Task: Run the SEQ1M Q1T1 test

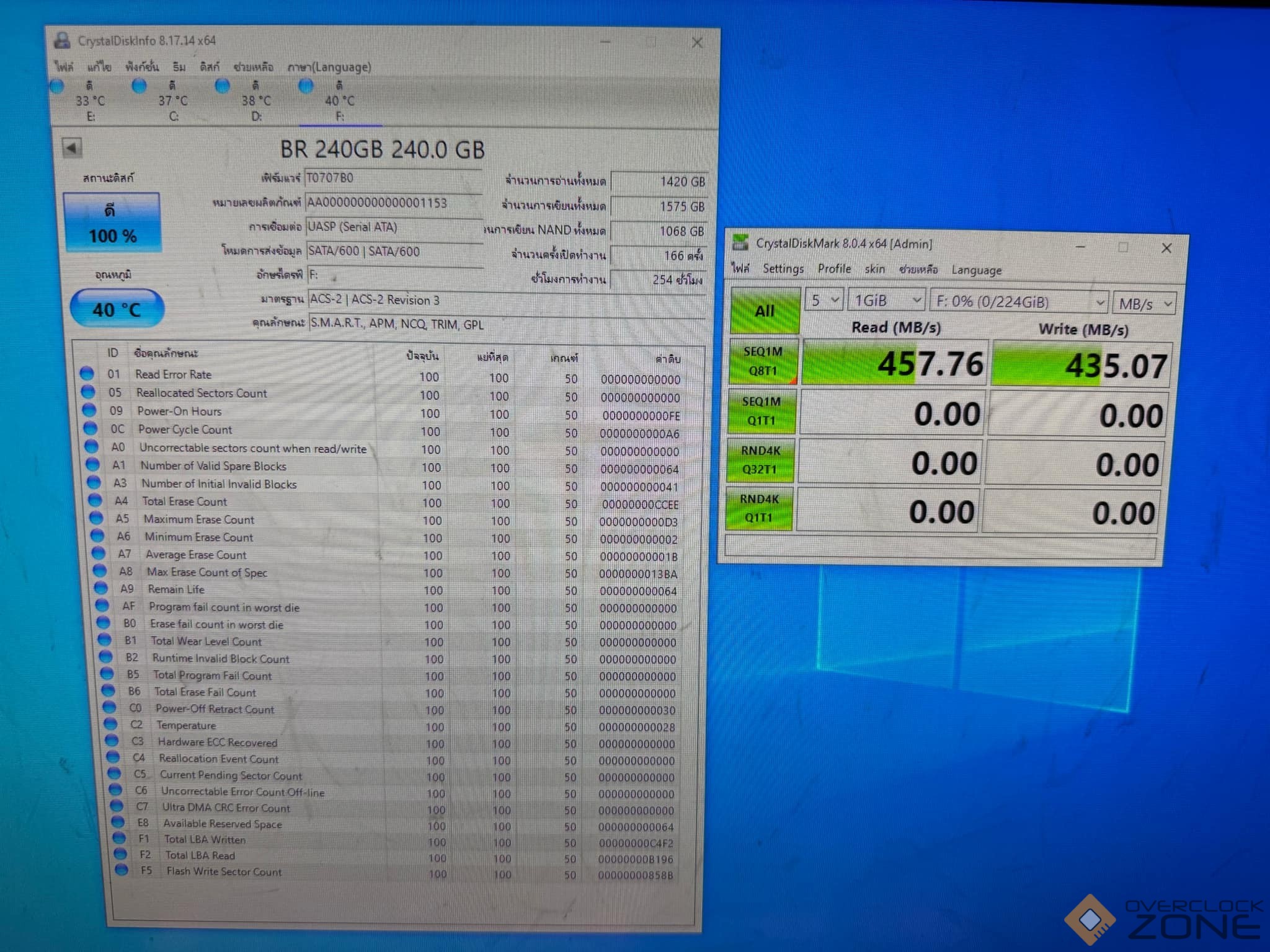Action: click(762, 411)
